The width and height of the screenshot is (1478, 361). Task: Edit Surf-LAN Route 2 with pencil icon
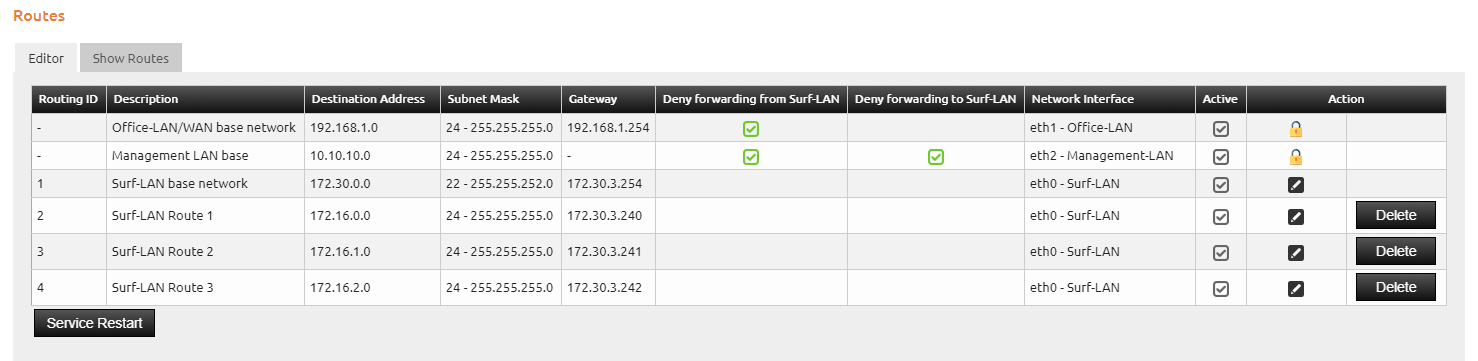1296,252
